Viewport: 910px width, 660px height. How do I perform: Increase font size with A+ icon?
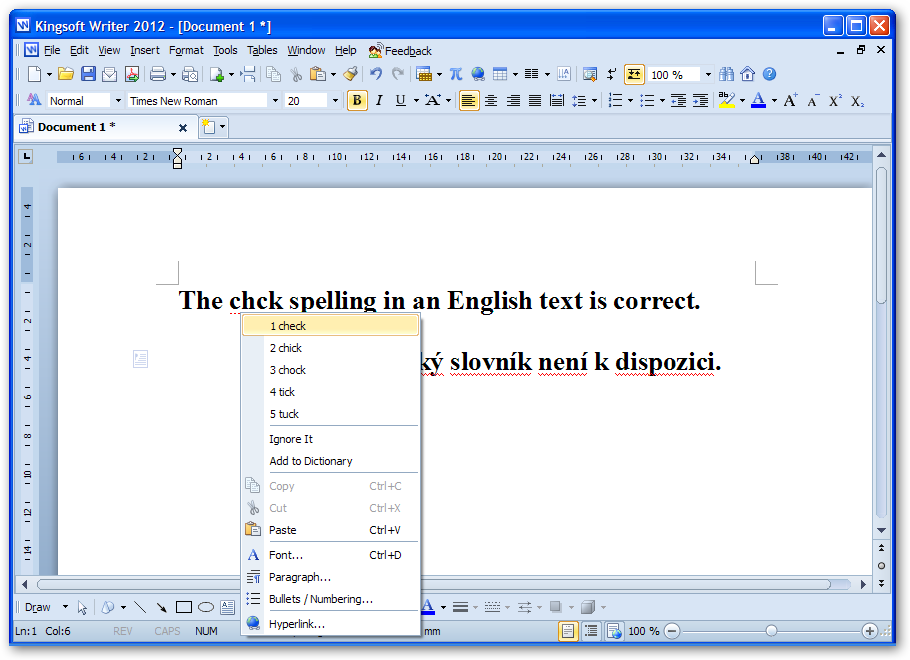click(790, 101)
